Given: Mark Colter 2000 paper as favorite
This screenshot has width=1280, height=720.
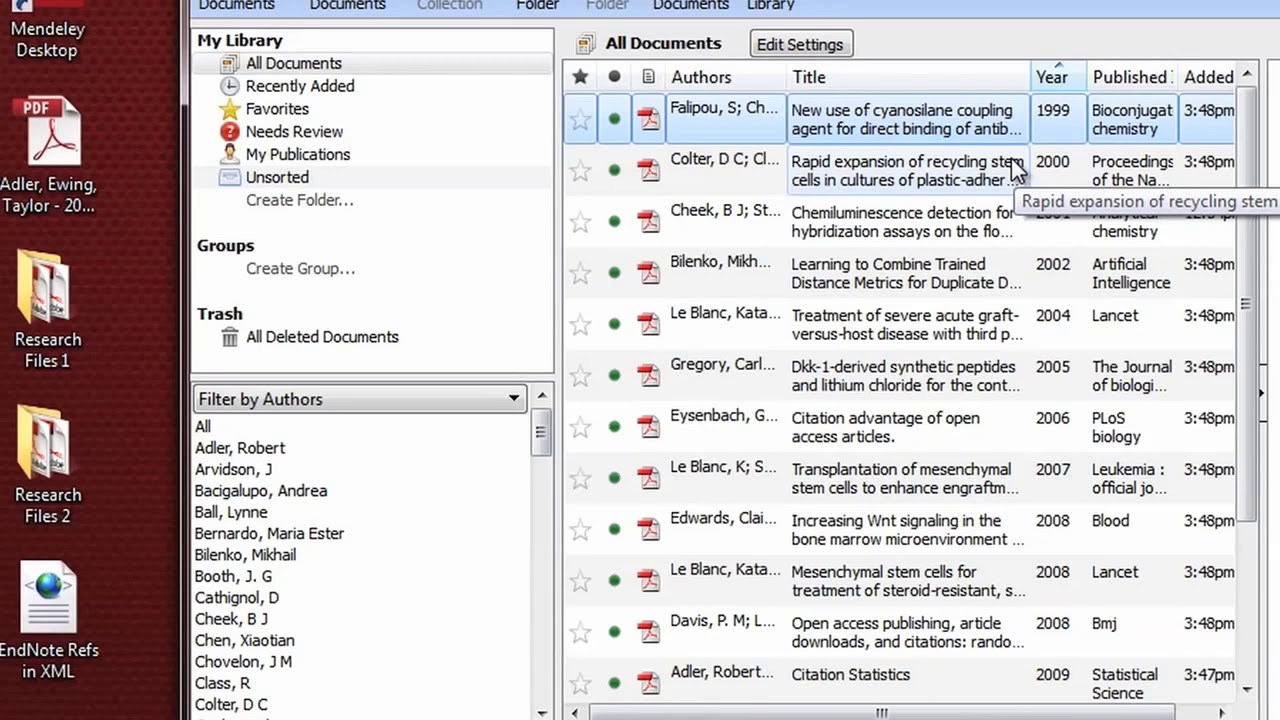Looking at the screenshot, I should coord(580,171).
